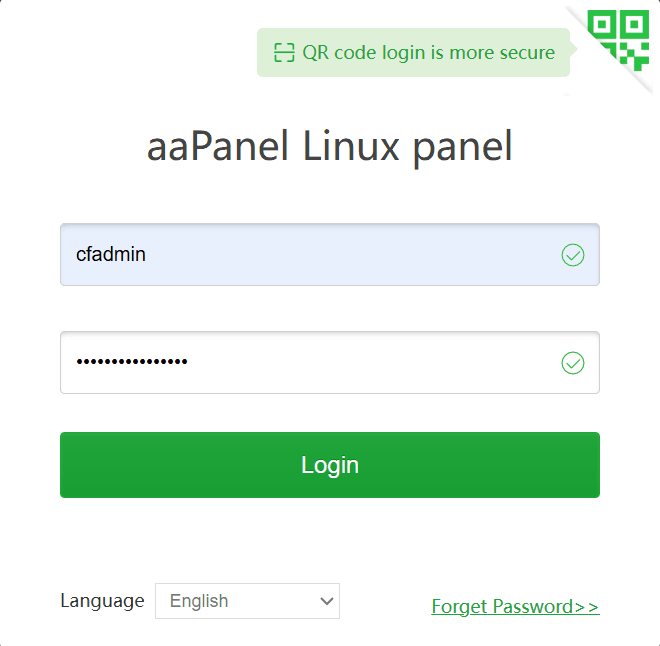Open the Language dropdown
Viewport: 660px width, 646px height.
click(247, 601)
